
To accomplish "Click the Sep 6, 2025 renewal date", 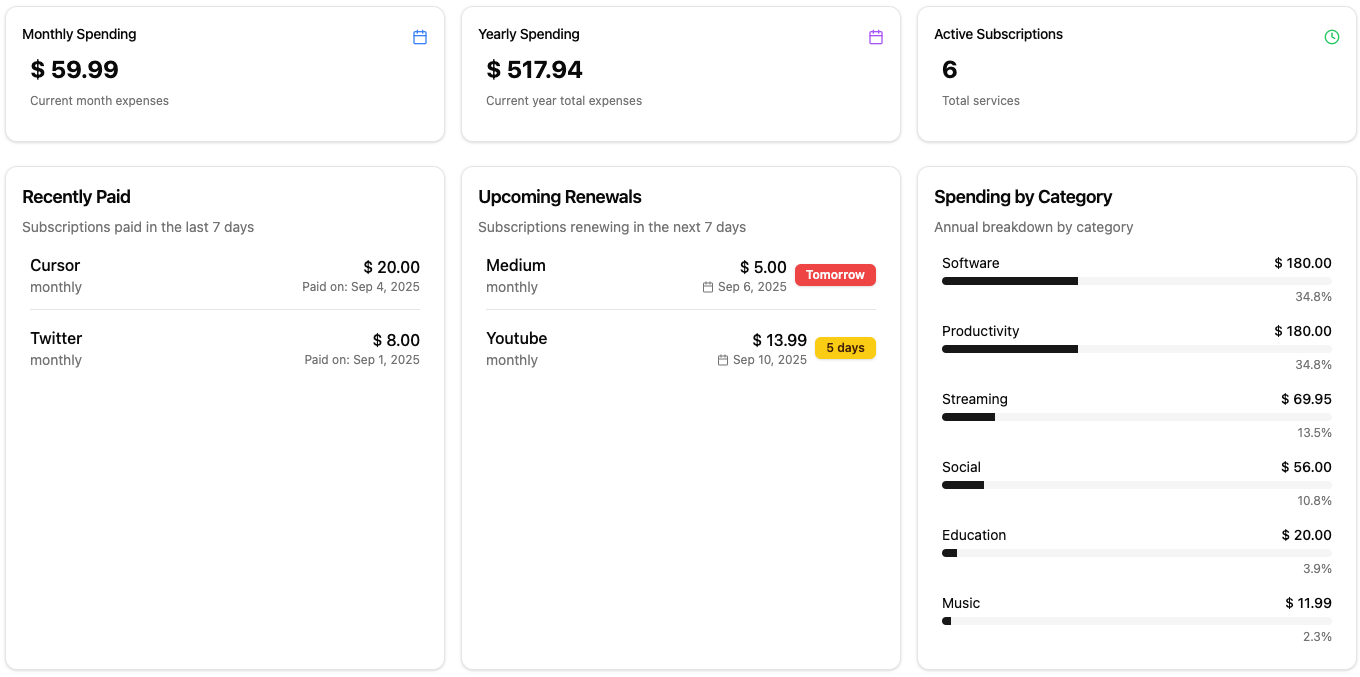I will [x=752, y=287].
